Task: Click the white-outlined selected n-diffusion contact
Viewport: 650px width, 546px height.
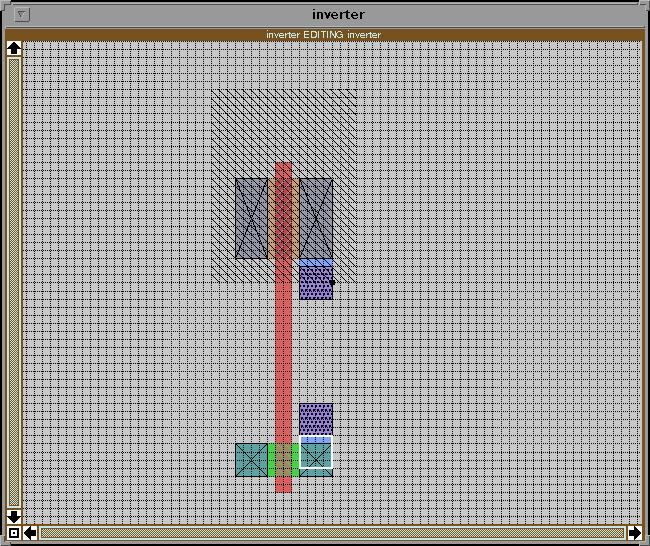Action: tap(316, 452)
